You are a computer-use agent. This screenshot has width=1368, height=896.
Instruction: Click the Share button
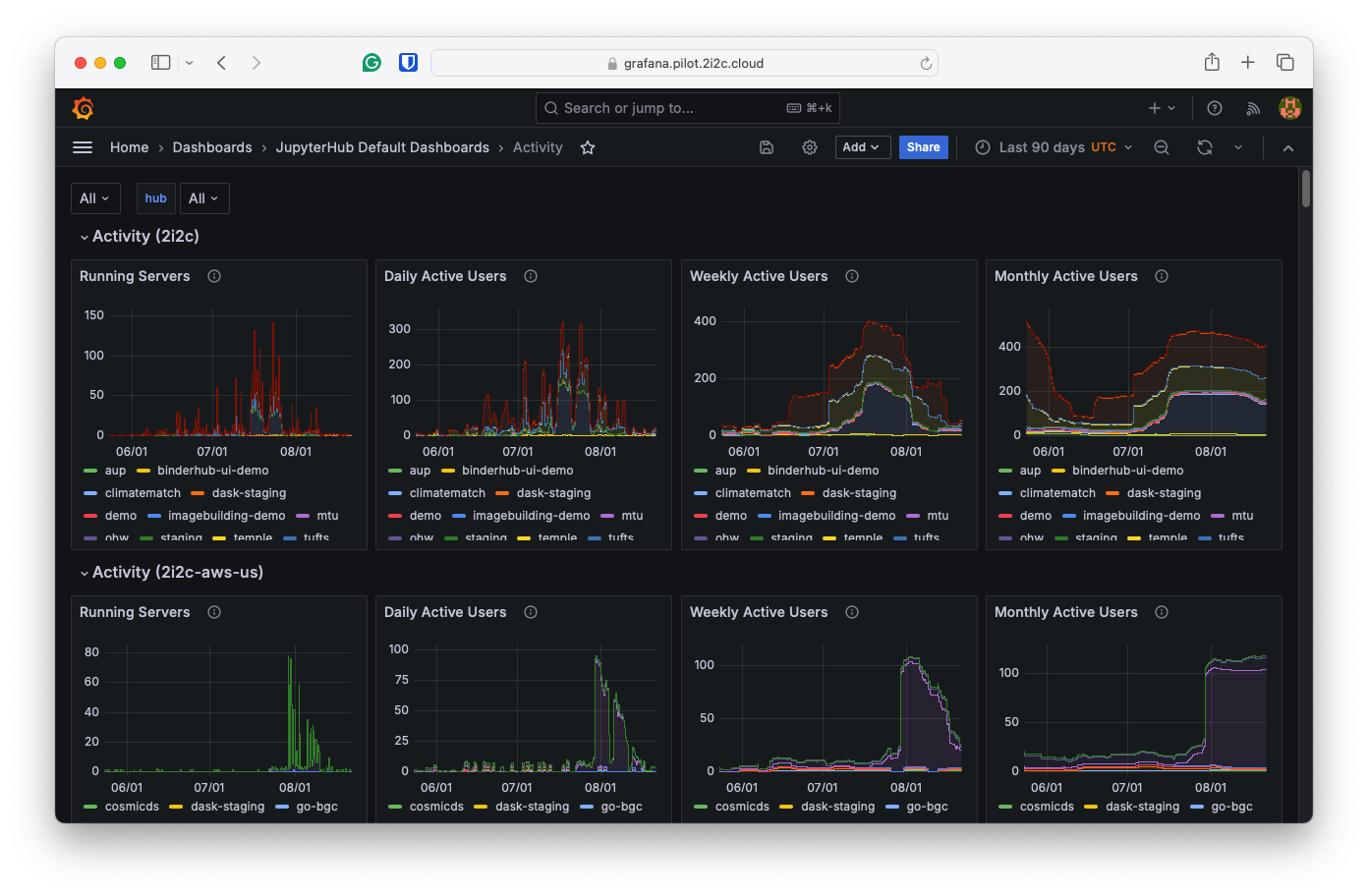click(923, 147)
